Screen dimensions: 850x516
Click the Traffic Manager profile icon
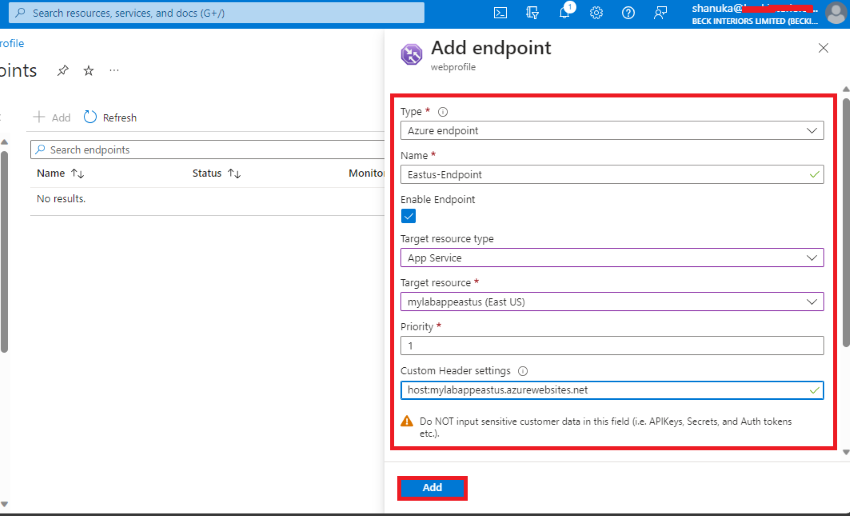pos(411,54)
